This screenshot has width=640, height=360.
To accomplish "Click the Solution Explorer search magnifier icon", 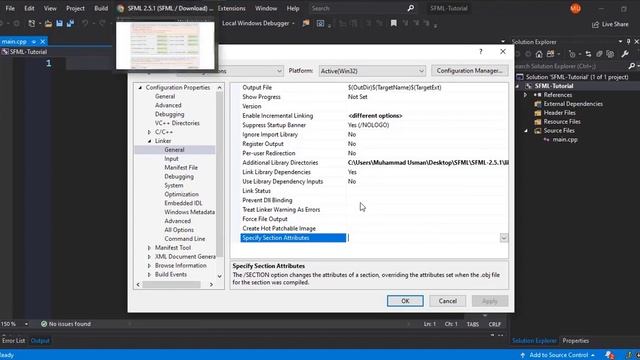I will pos(631,66).
